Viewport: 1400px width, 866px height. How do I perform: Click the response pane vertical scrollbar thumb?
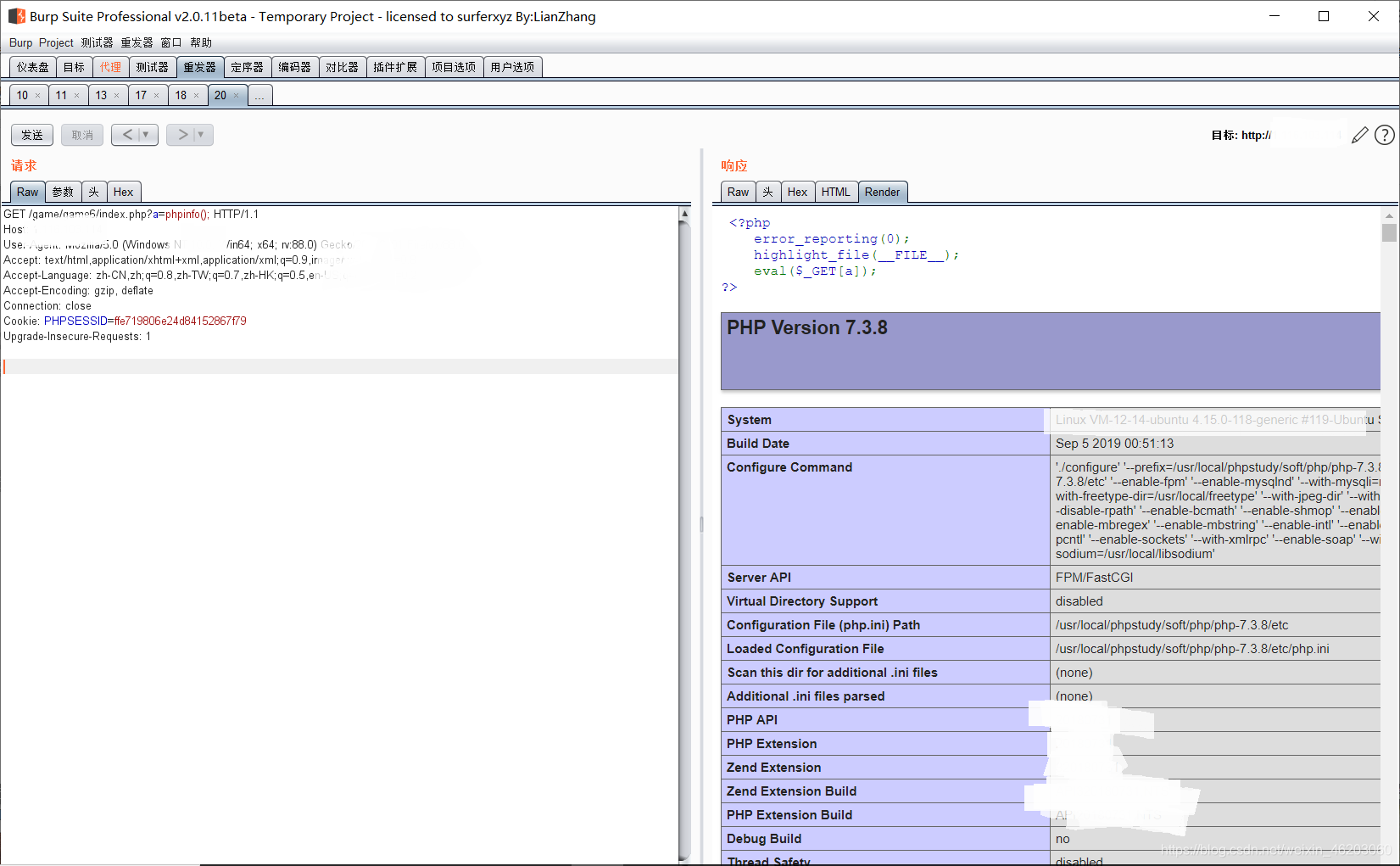(1389, 232)
